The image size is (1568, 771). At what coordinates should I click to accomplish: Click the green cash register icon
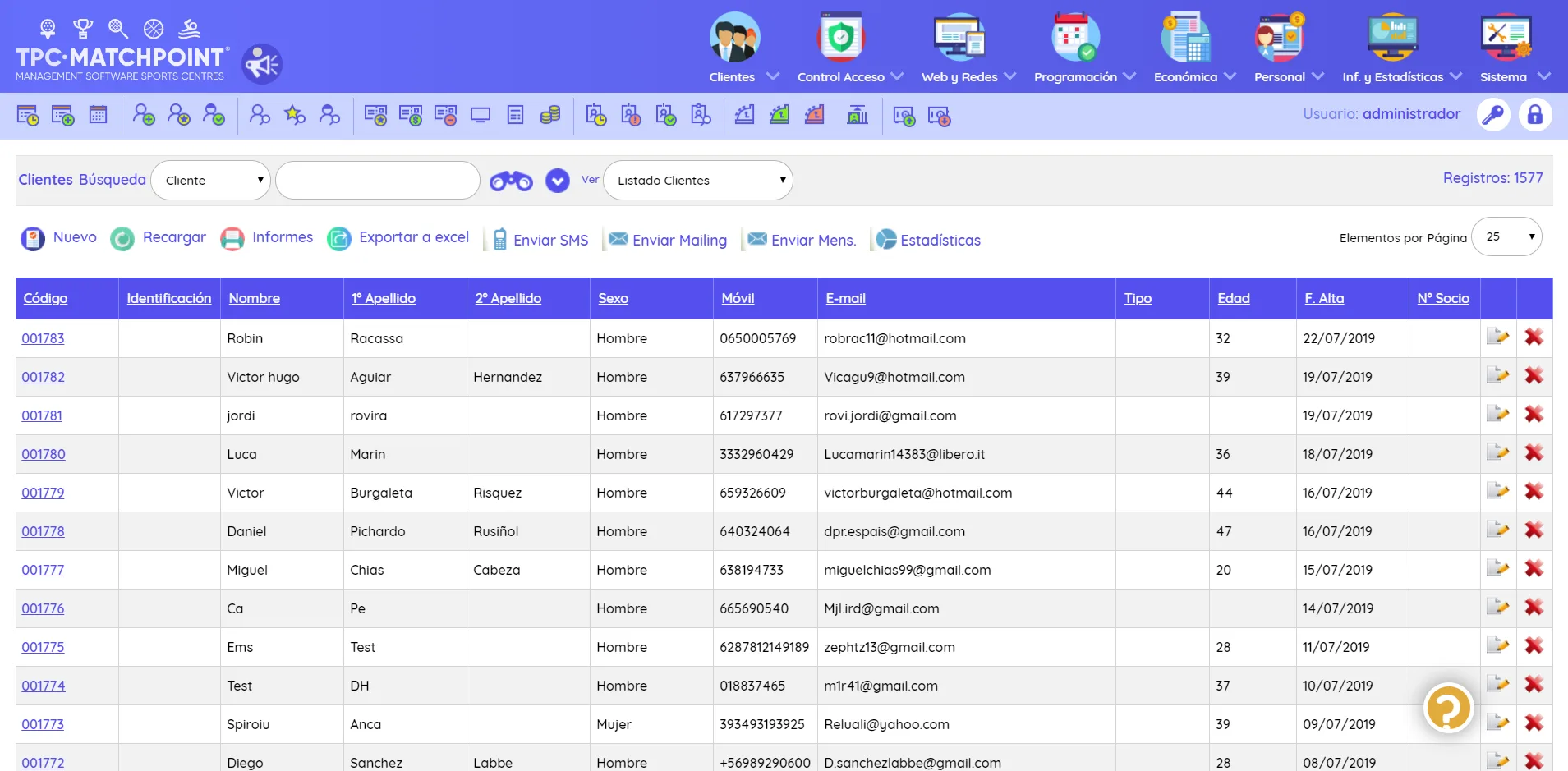click(x=779, y=115)
